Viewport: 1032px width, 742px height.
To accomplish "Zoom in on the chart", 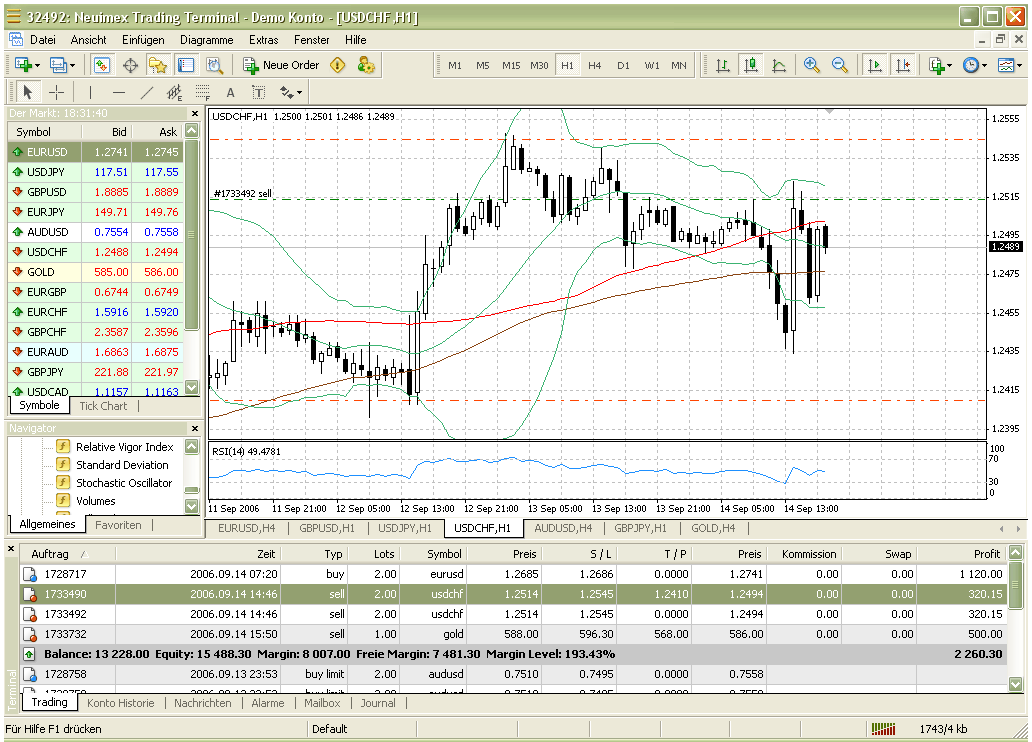I will click(812, 65).
